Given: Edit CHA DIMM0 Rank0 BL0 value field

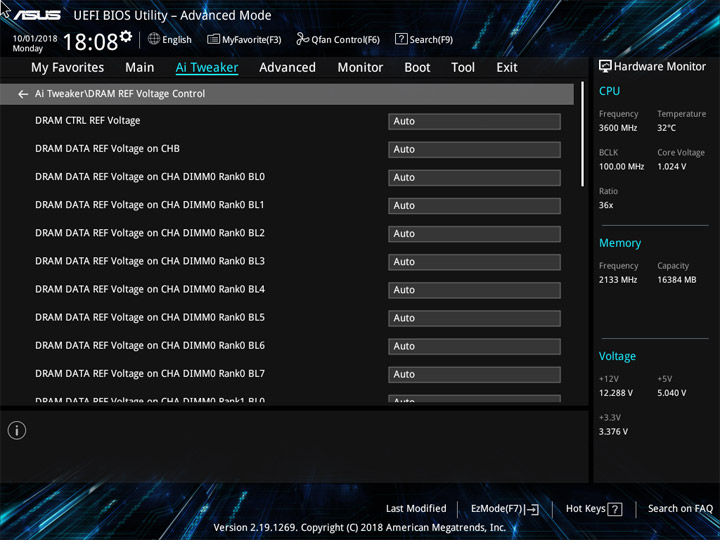Looking at the screenshot, I should [474, 178].
